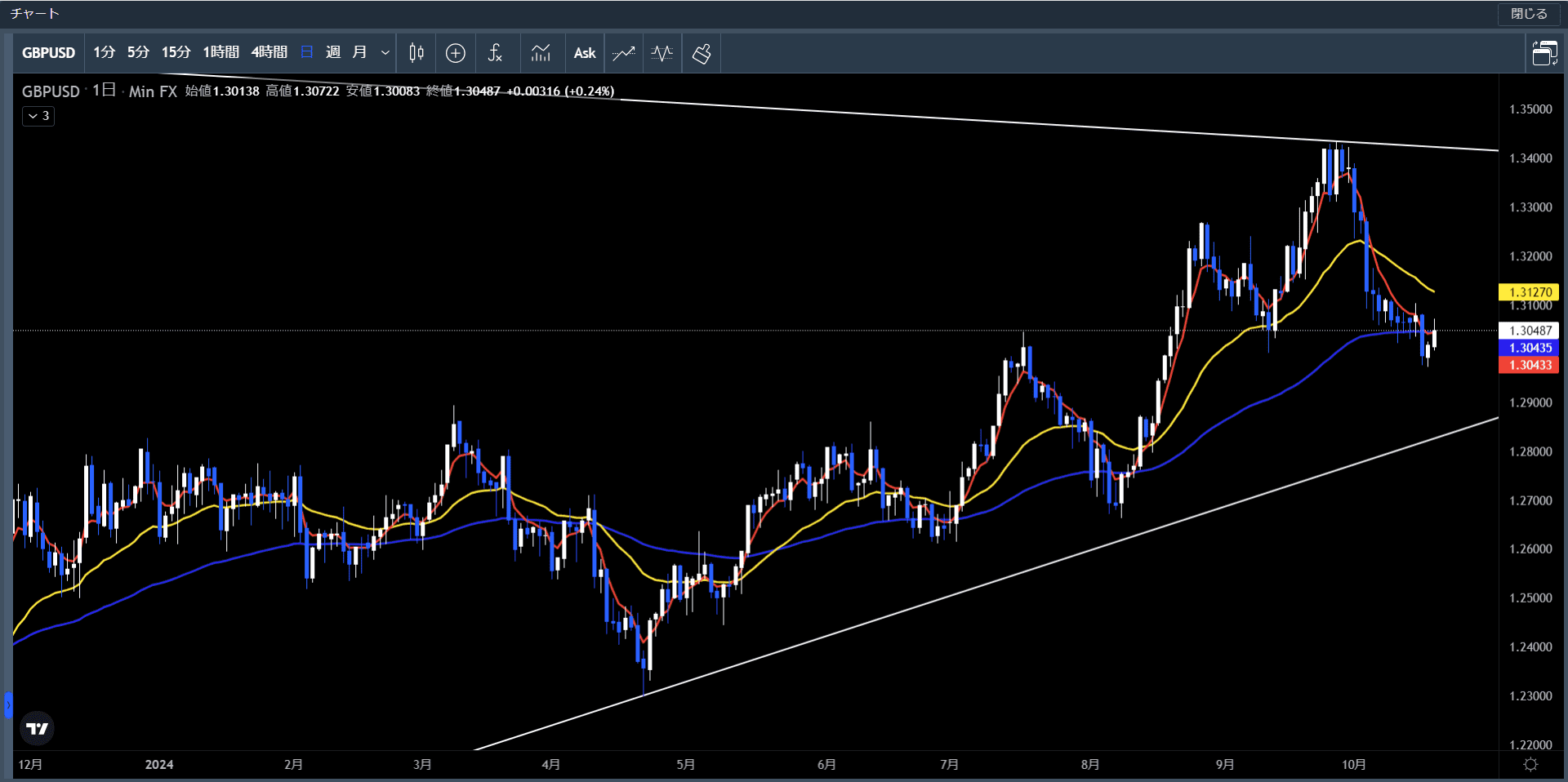Switch to monthly 月 timeframe
Viewport: 1568px width, 782px height.
pos(359,53)
